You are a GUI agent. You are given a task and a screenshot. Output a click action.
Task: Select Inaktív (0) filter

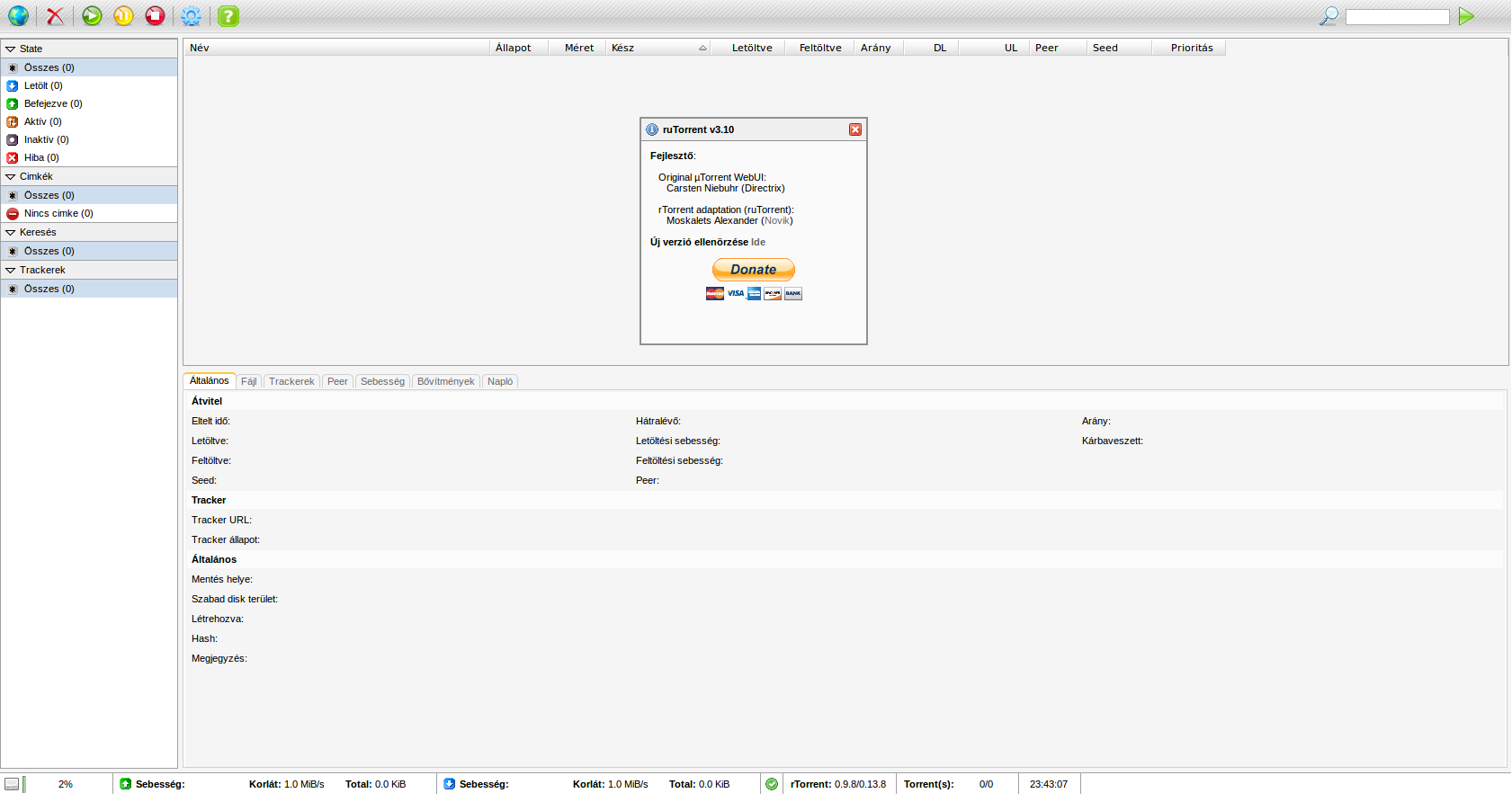89,139
